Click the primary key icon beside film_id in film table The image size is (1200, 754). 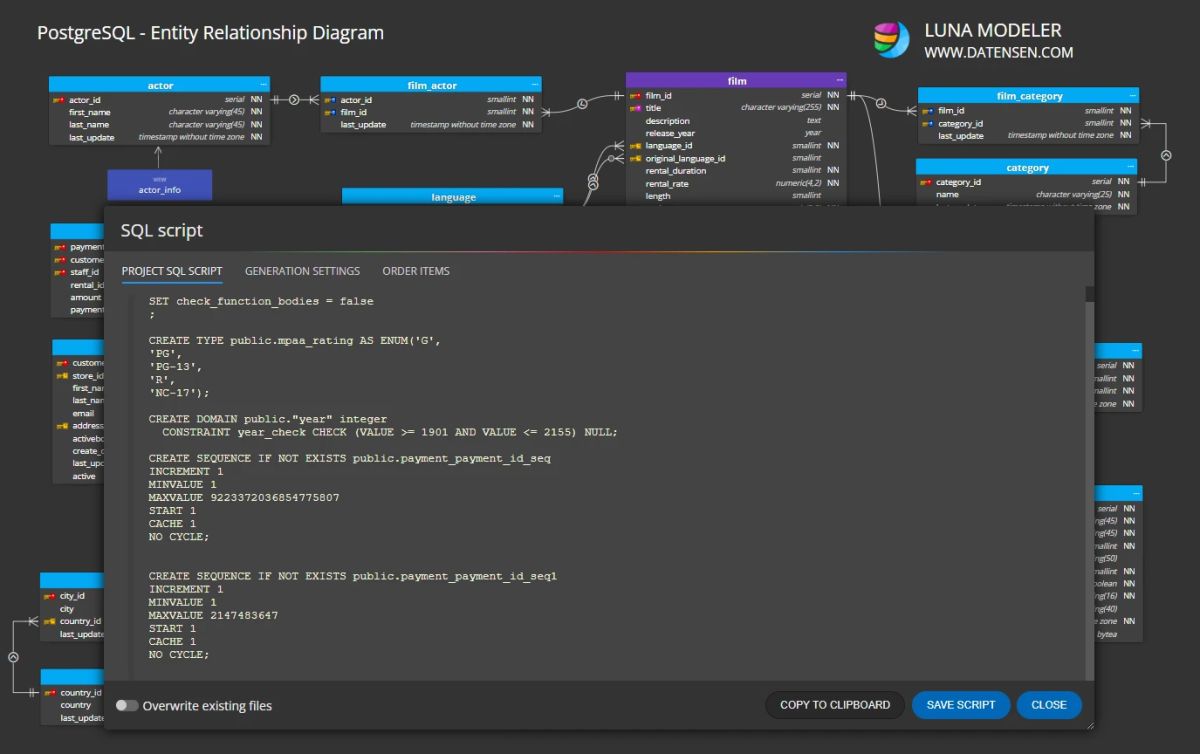[x=635, y=96]
